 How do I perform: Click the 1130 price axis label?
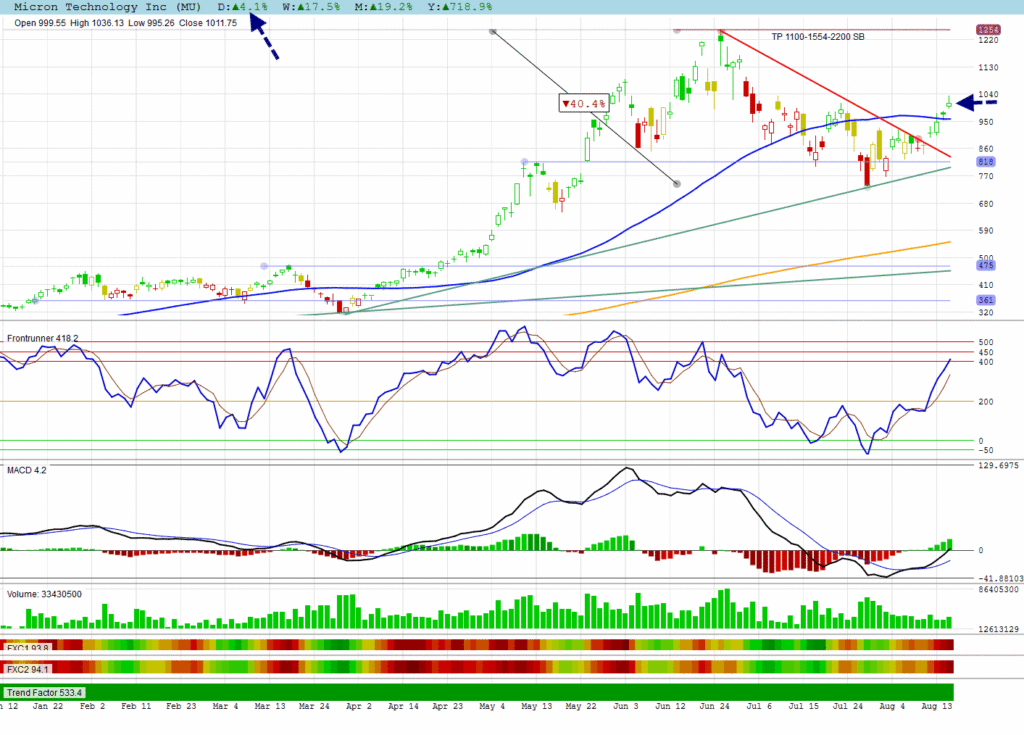pos(988,67)
